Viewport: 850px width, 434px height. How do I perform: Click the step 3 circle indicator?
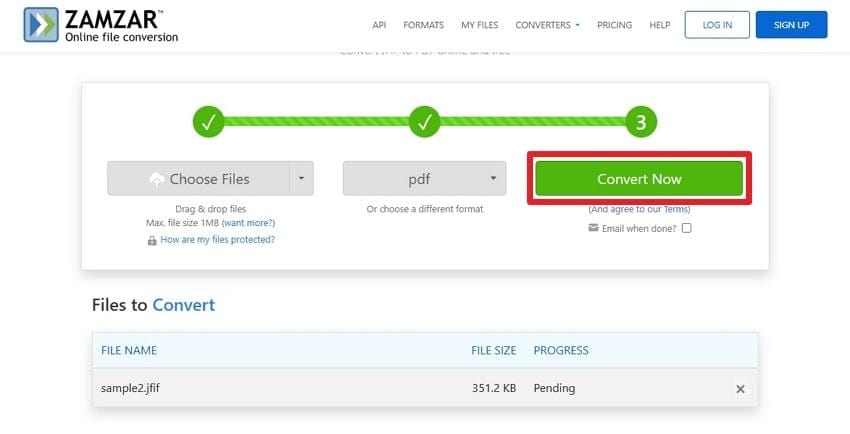(x=641, y=122)
